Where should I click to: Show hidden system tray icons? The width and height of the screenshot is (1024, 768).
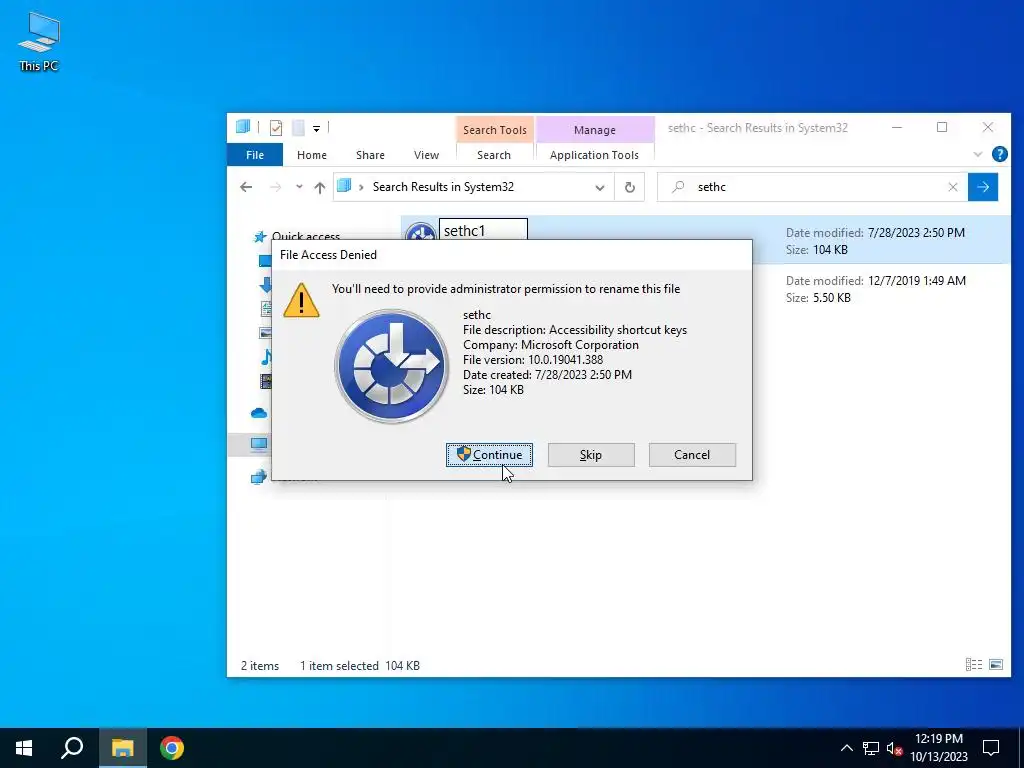point(846,748)
